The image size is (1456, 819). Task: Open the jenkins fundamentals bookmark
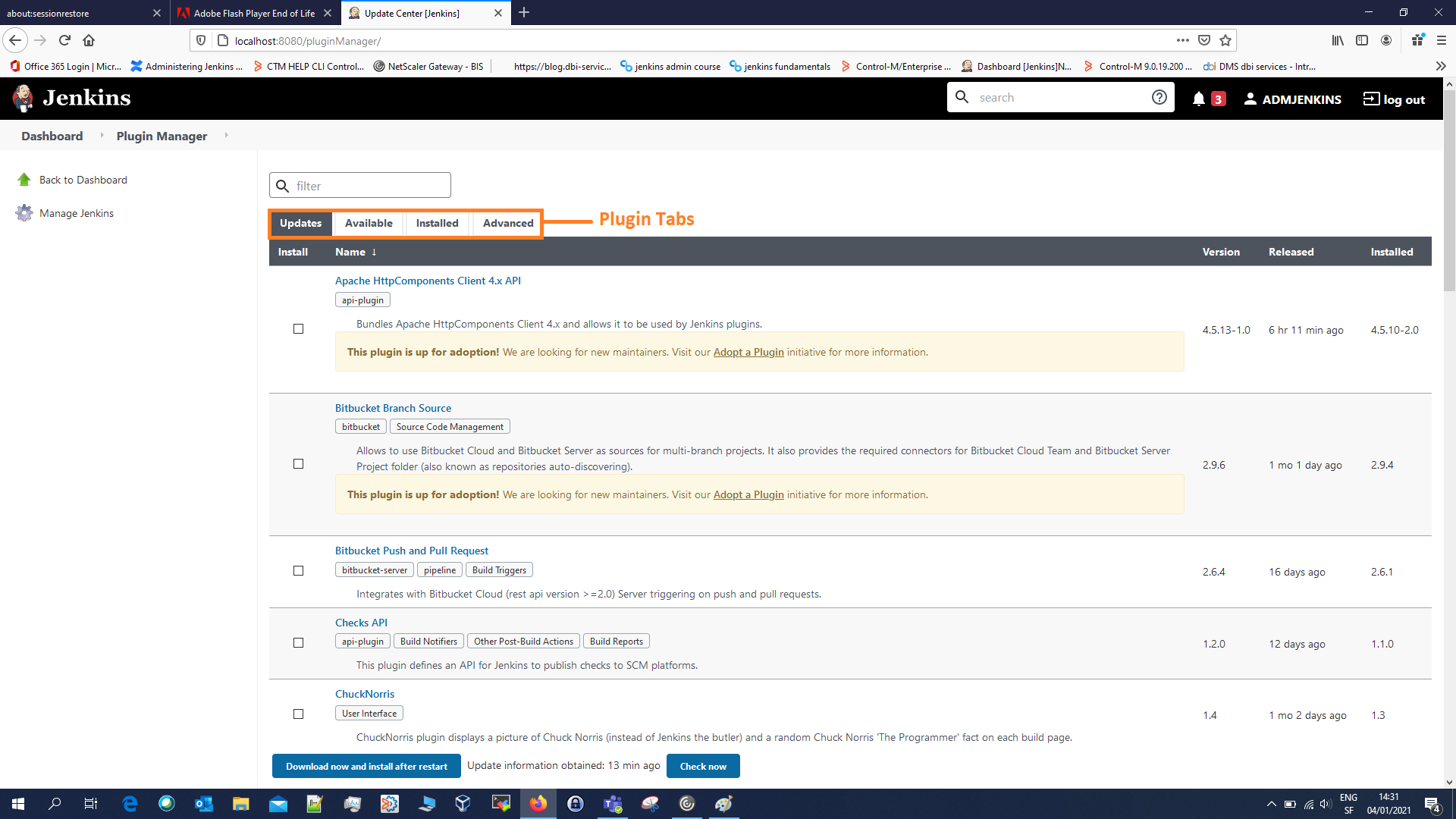pos(780,66)
